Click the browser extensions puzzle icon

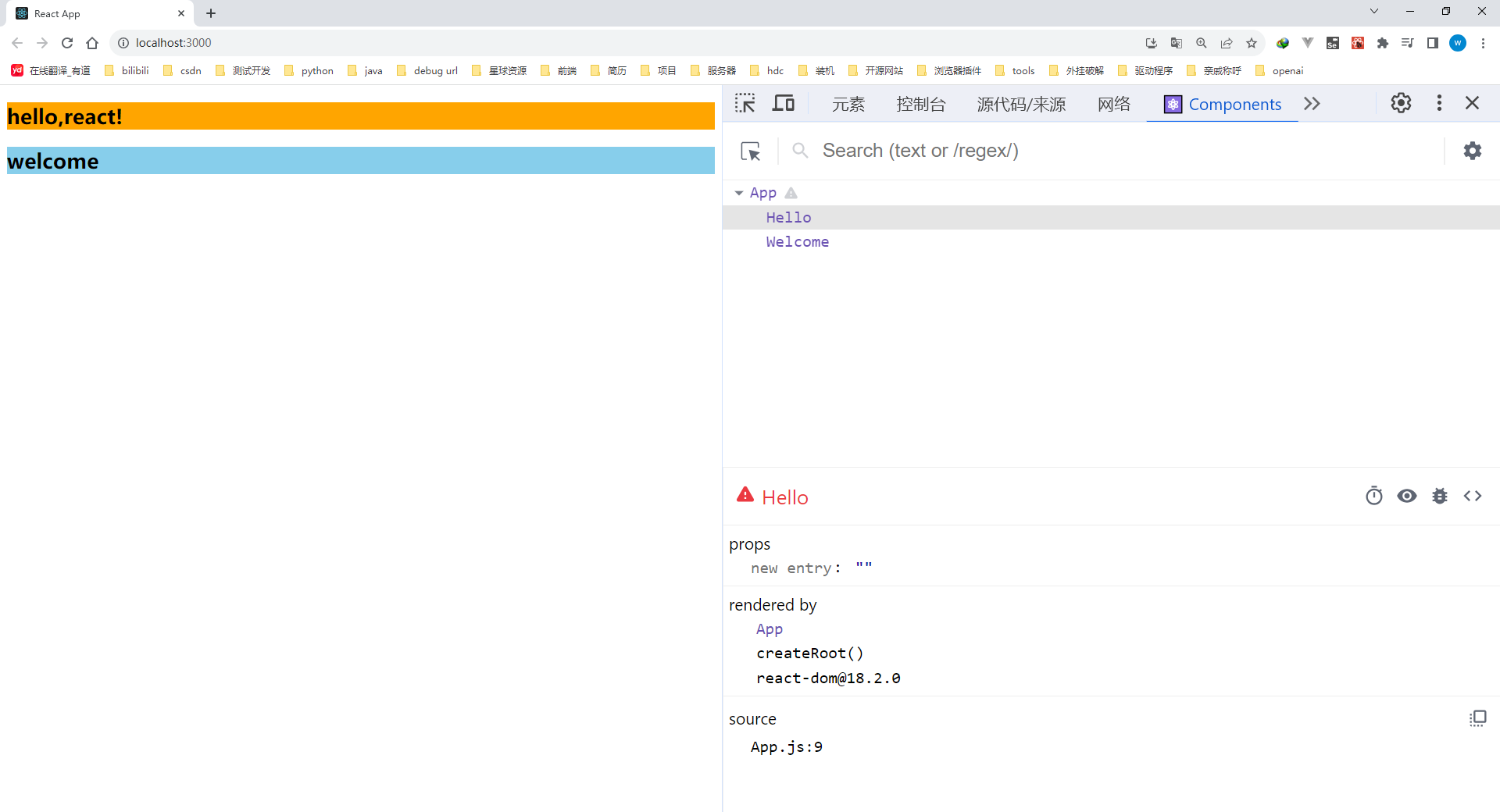(1383, 43)
